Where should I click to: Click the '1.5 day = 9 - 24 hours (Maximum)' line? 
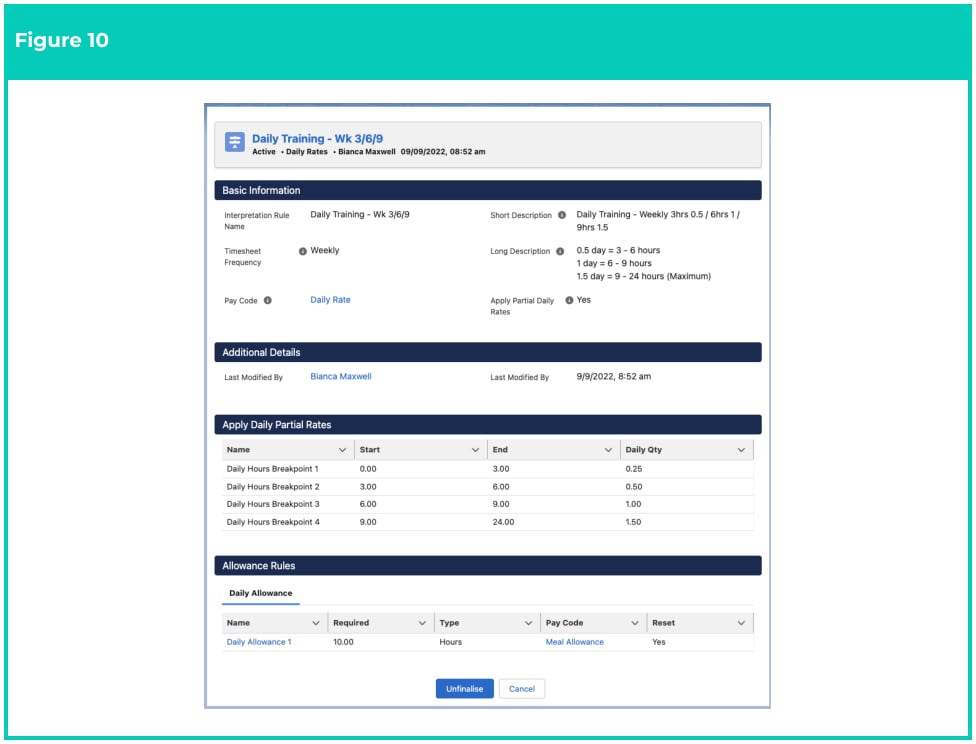644,276
